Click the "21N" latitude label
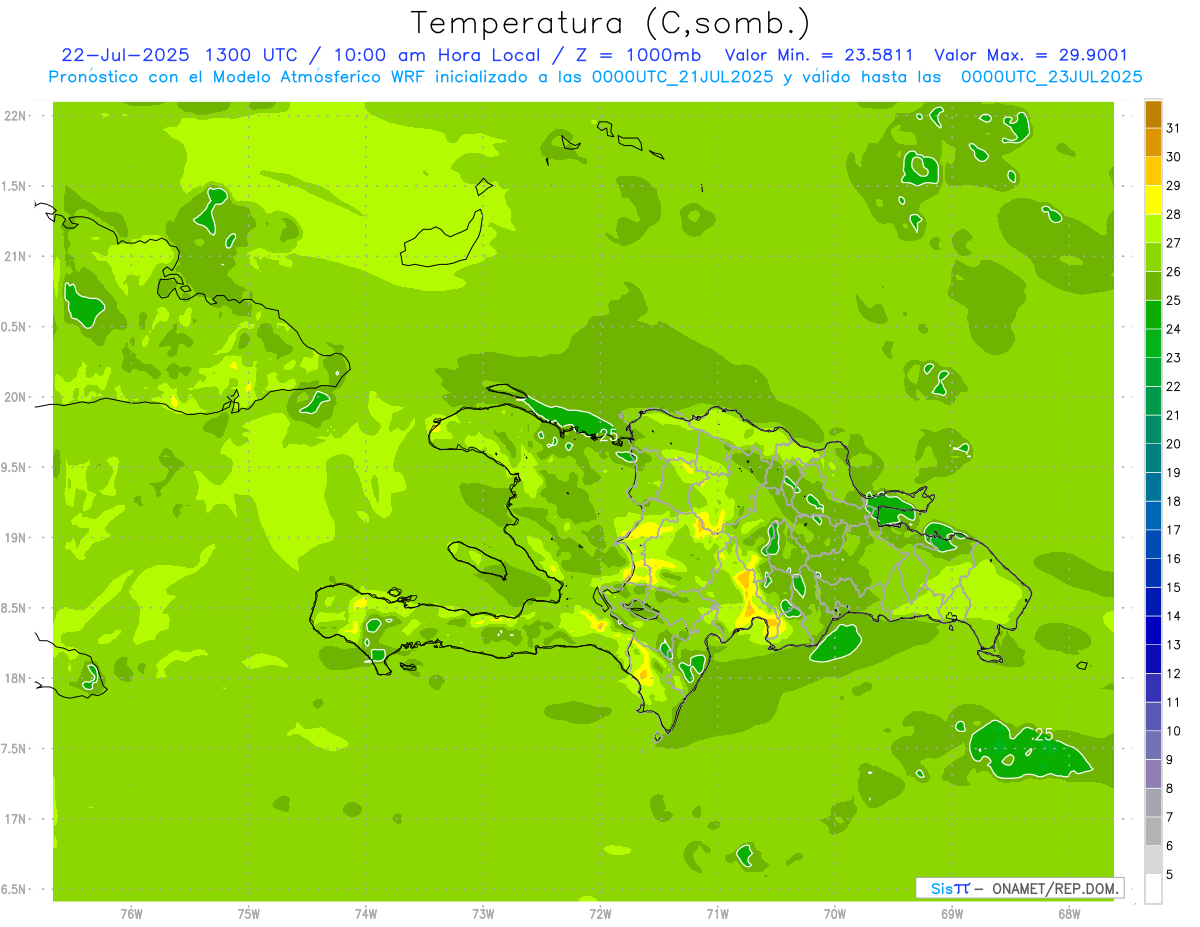 pyautogui.click(x=15, y=256)
